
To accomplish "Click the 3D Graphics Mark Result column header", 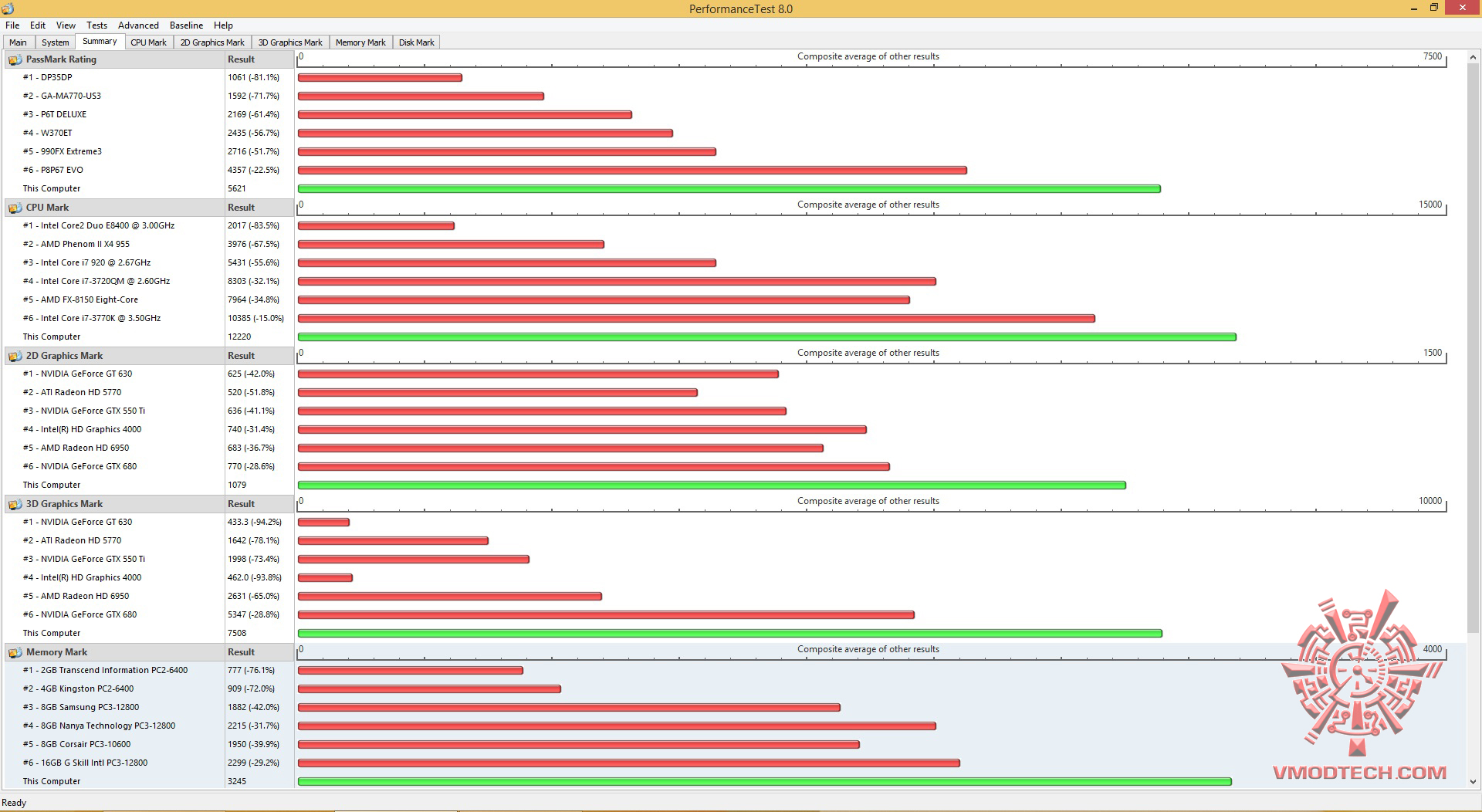I will [259, 504].
